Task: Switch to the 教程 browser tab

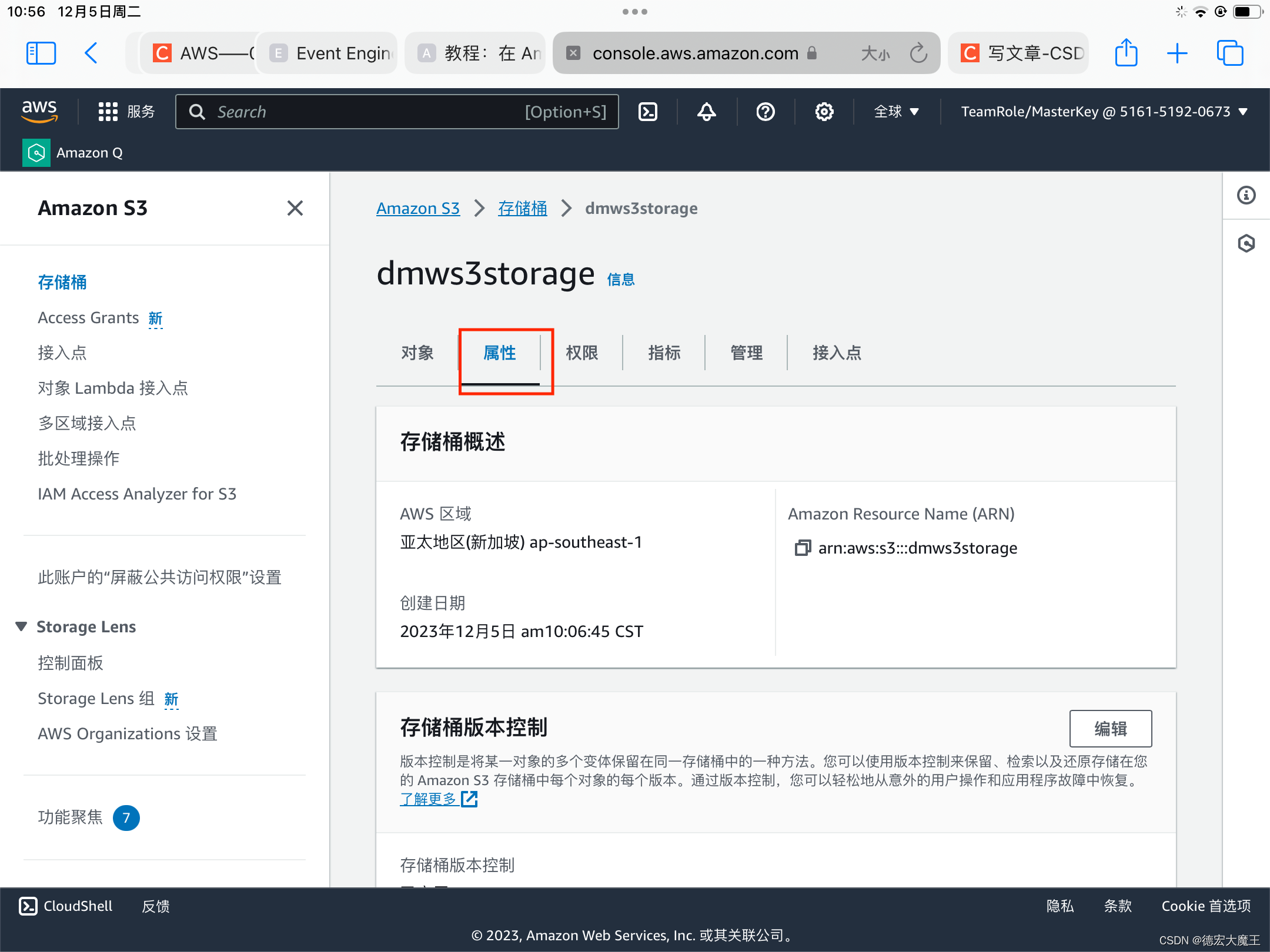Action: [475, 53]
